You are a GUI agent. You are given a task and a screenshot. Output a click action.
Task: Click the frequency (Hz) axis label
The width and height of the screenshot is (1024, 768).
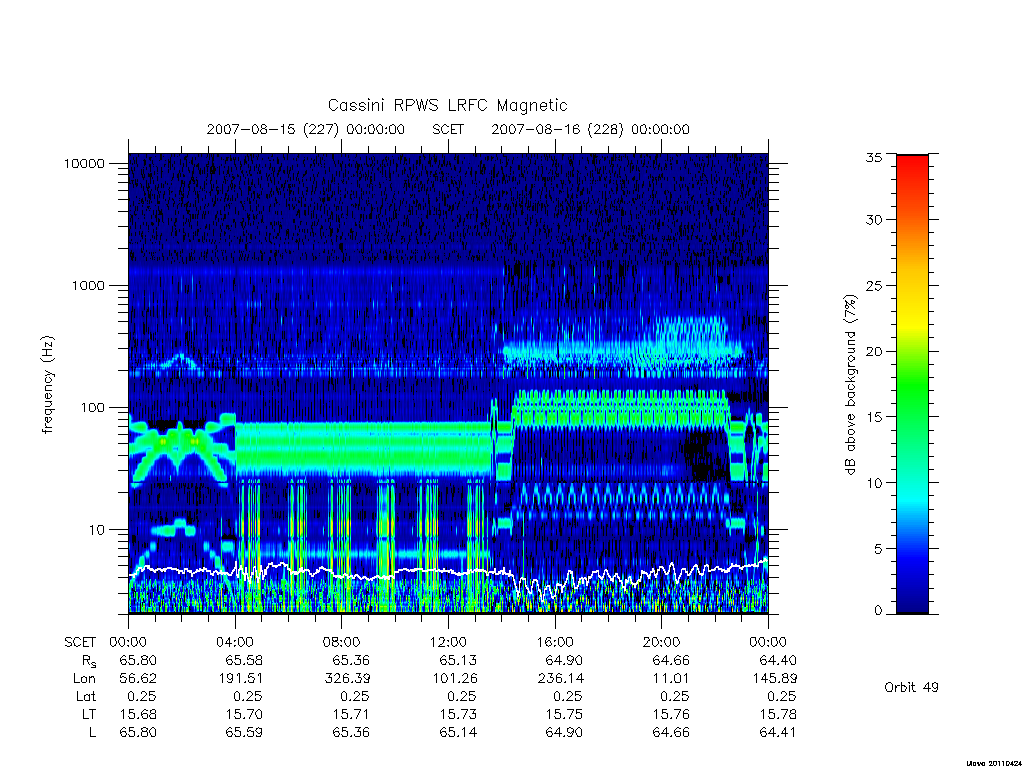coord(48,385)
